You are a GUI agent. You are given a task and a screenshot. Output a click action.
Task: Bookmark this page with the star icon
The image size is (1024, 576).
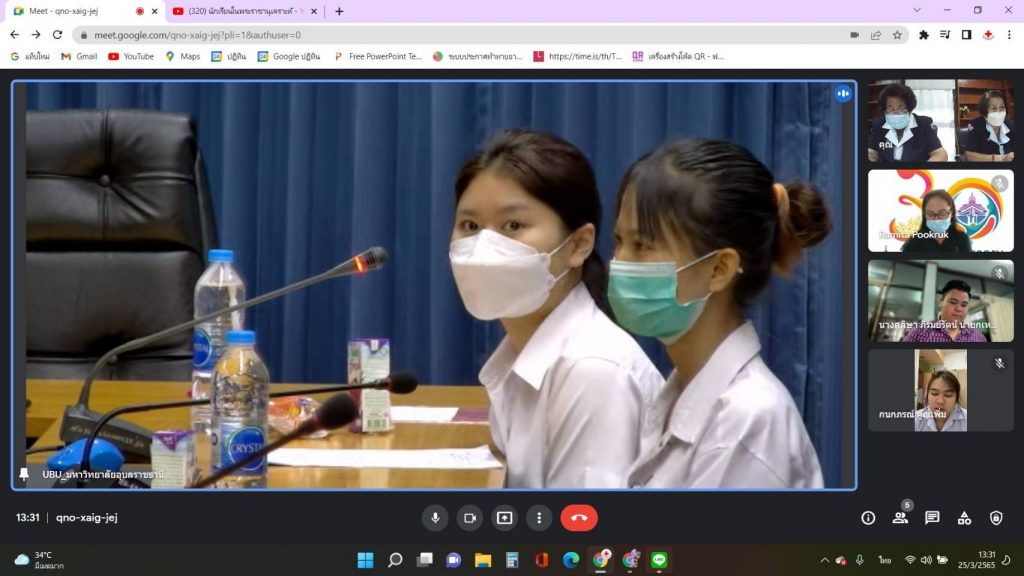[x=897, y=34]
